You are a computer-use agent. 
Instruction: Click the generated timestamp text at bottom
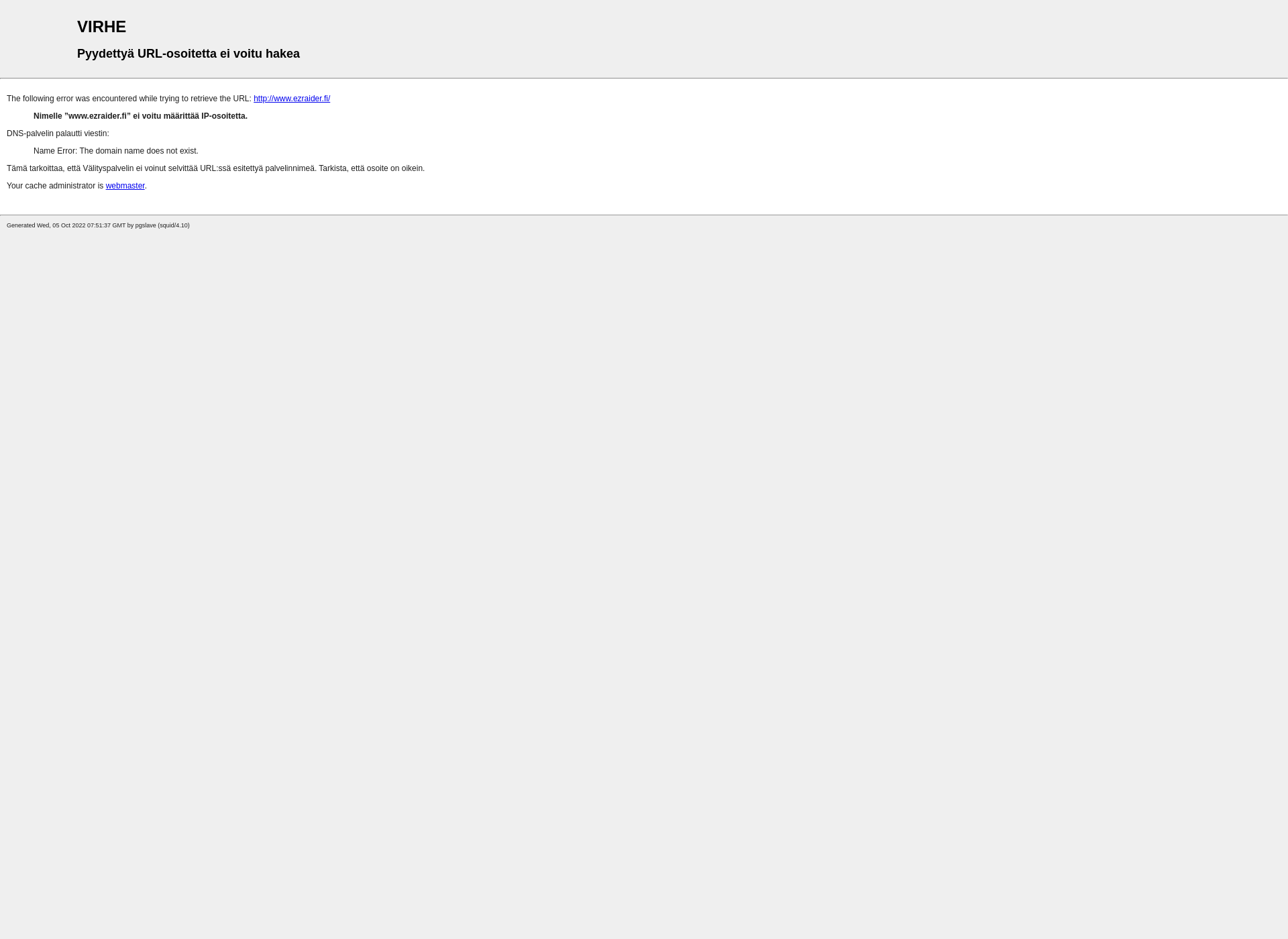tap(98, 225)
